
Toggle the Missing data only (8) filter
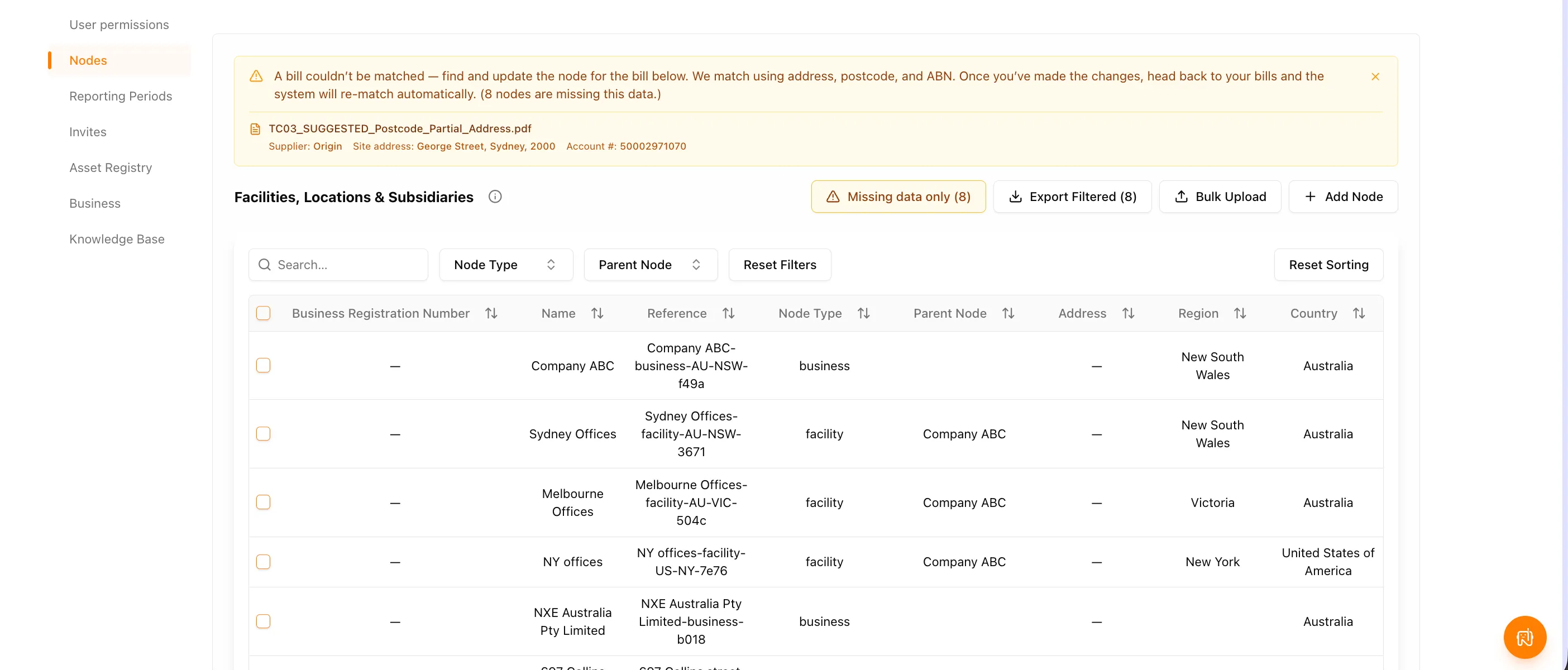click(x=898, y=197)
